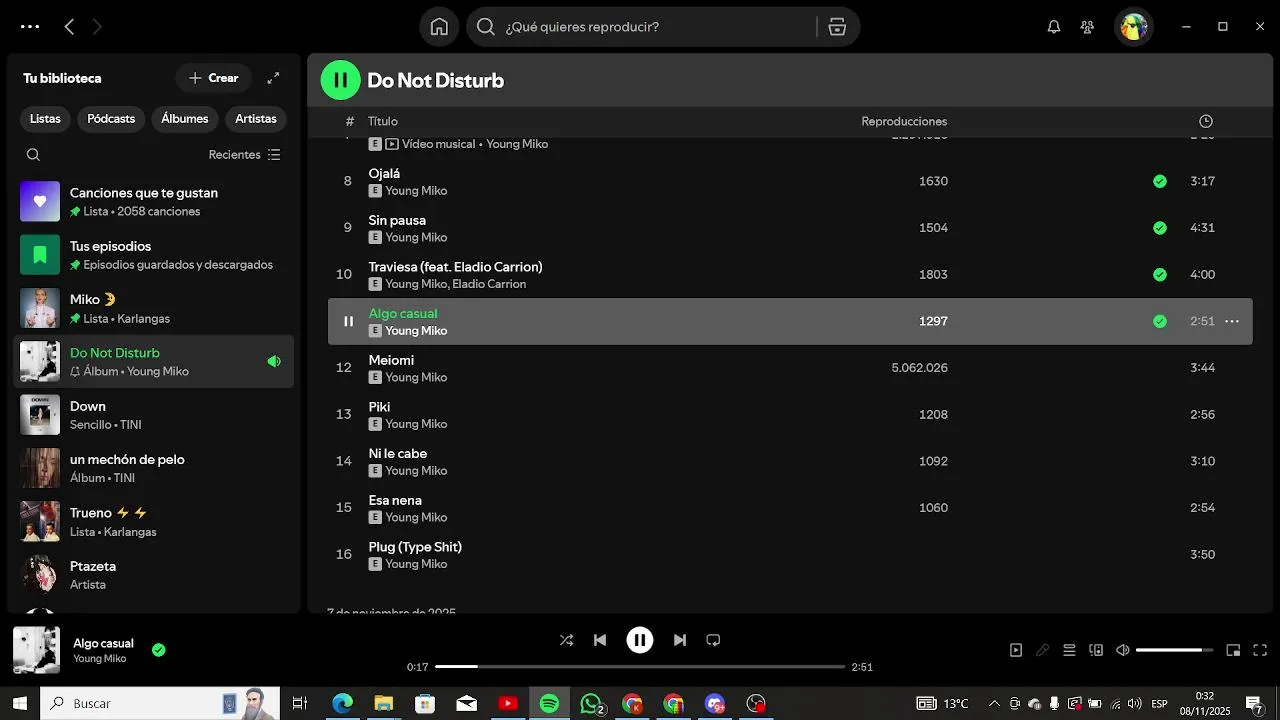Pause album with green header button
This screenshot has width=1280, height=720.
click(x=340, y=80)
